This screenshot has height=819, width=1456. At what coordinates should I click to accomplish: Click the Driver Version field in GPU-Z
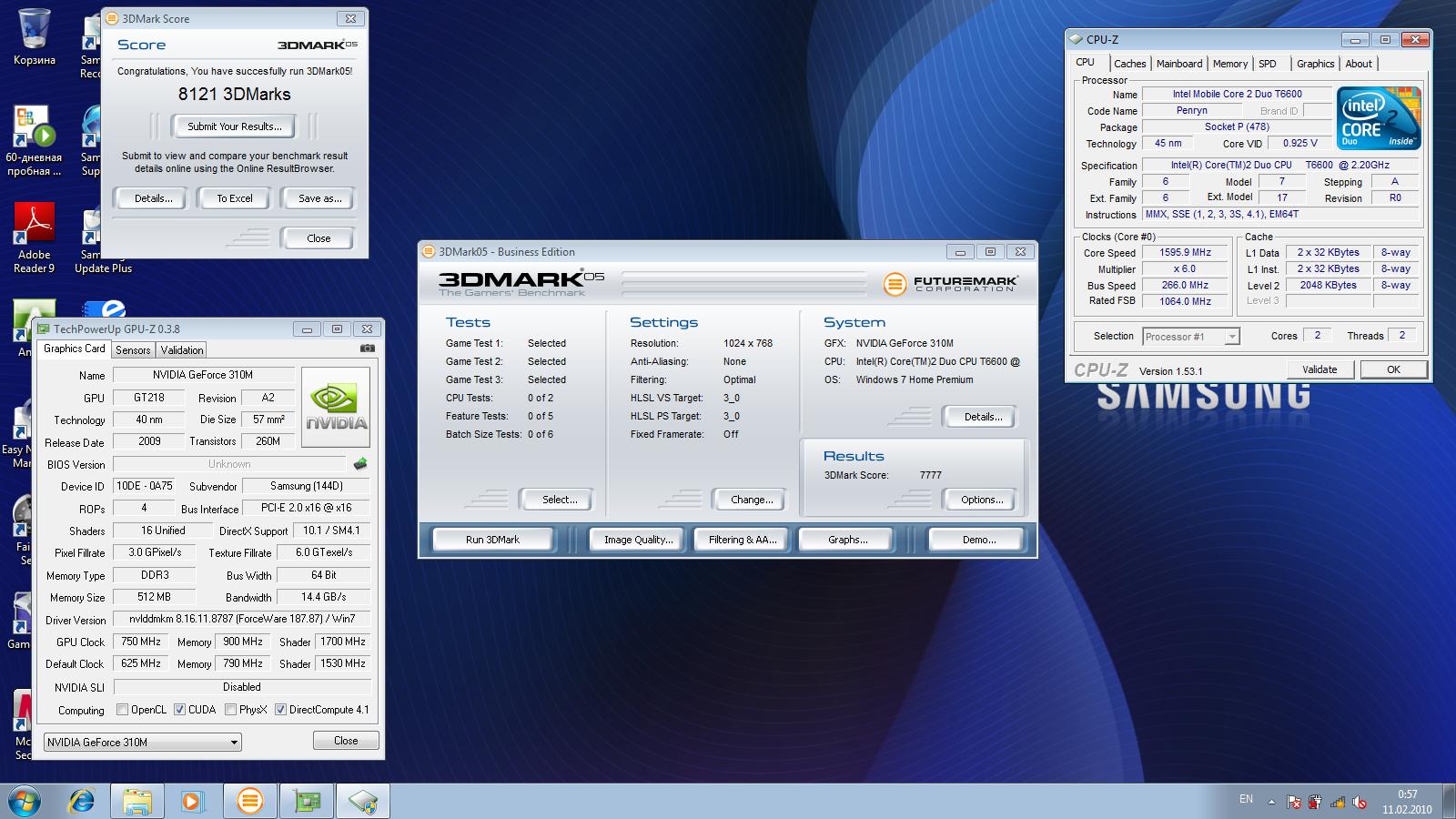[241, 619]
